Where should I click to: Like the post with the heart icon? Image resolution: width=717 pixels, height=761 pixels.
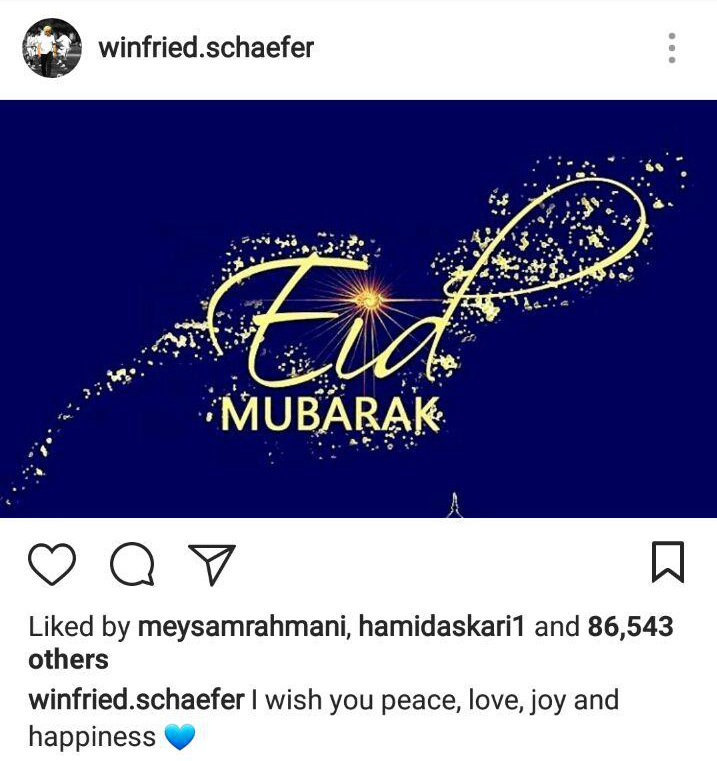52,563
